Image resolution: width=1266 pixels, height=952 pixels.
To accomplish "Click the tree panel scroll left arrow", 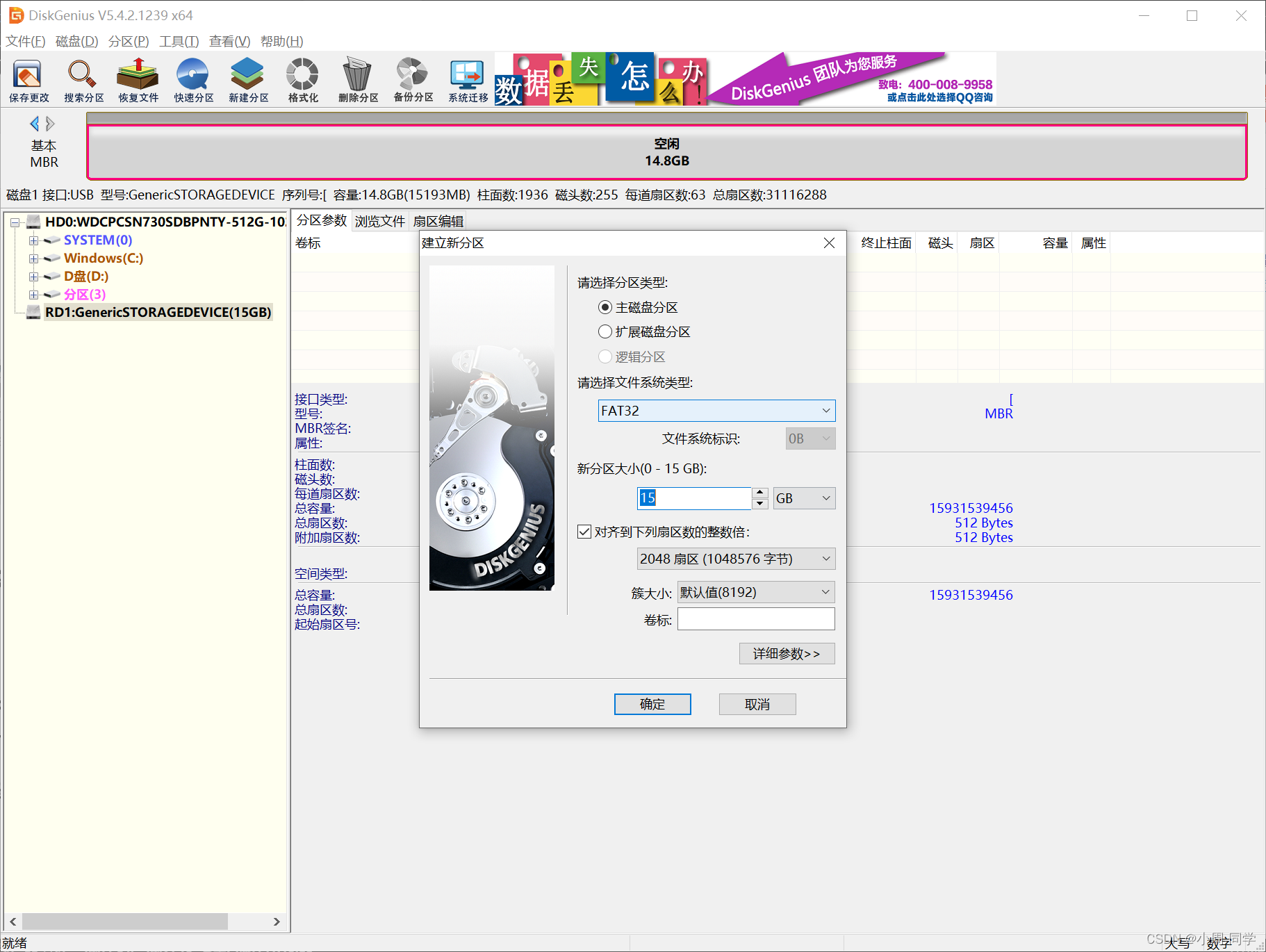I will click(13, 921).
